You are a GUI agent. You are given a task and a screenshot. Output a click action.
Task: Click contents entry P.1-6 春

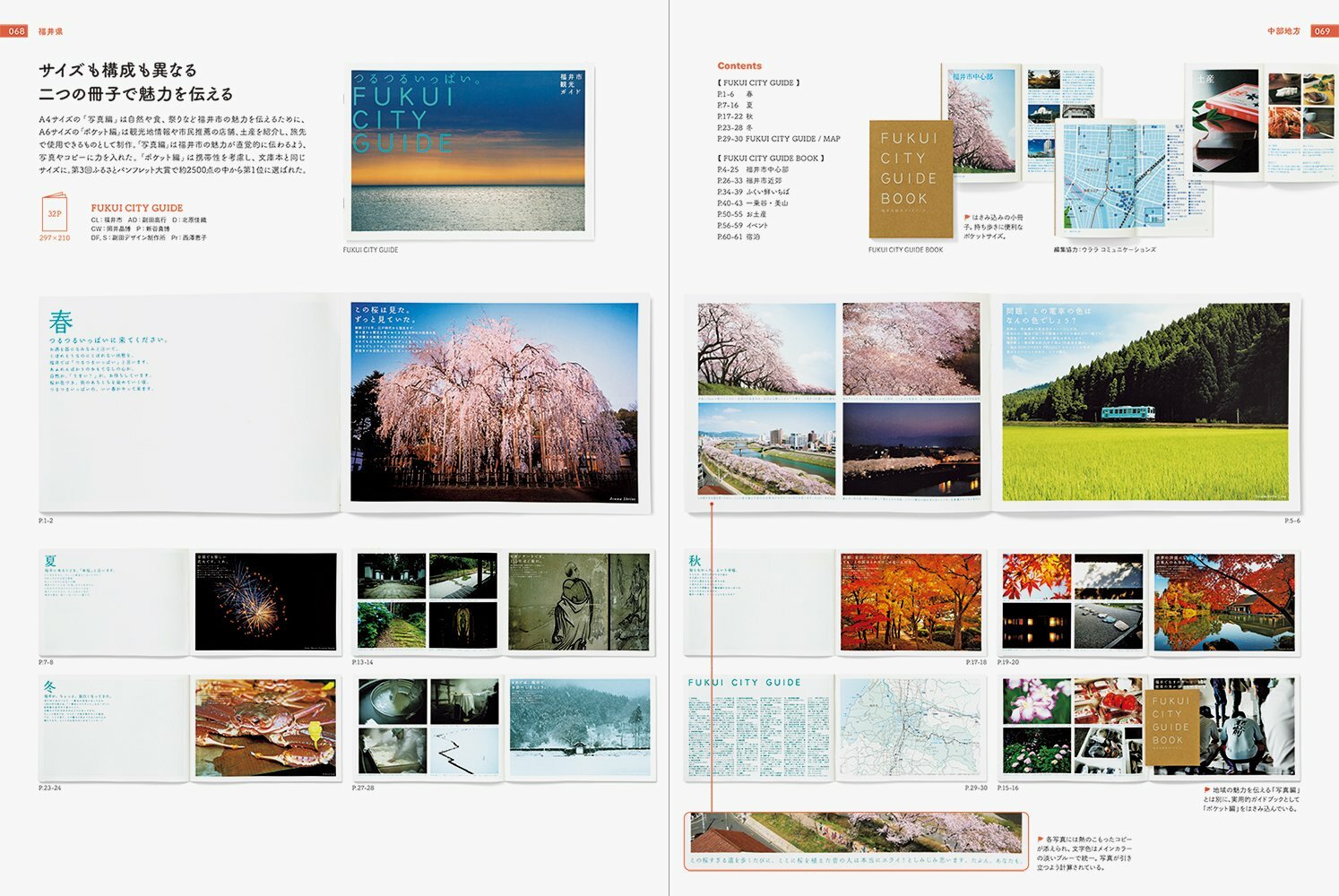pos(735,94)
